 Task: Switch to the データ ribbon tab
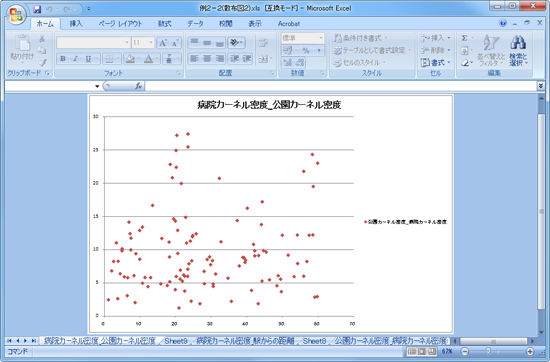pos(195,24)
